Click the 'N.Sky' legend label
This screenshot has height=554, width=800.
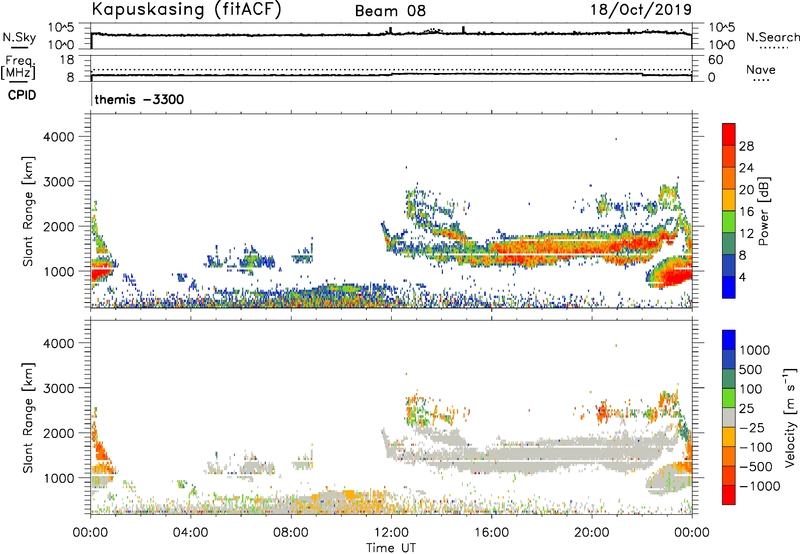click(19, 38)
